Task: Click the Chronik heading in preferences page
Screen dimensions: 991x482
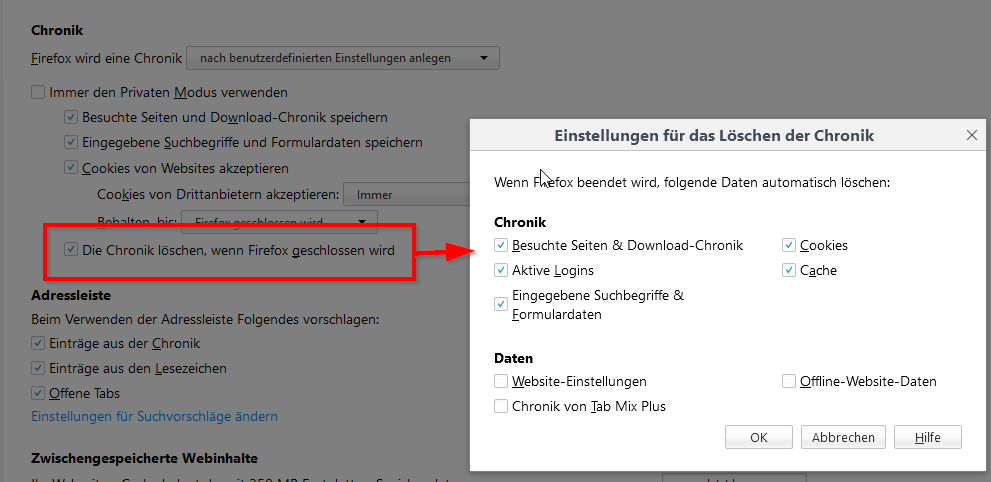Action: pos(58,30)
